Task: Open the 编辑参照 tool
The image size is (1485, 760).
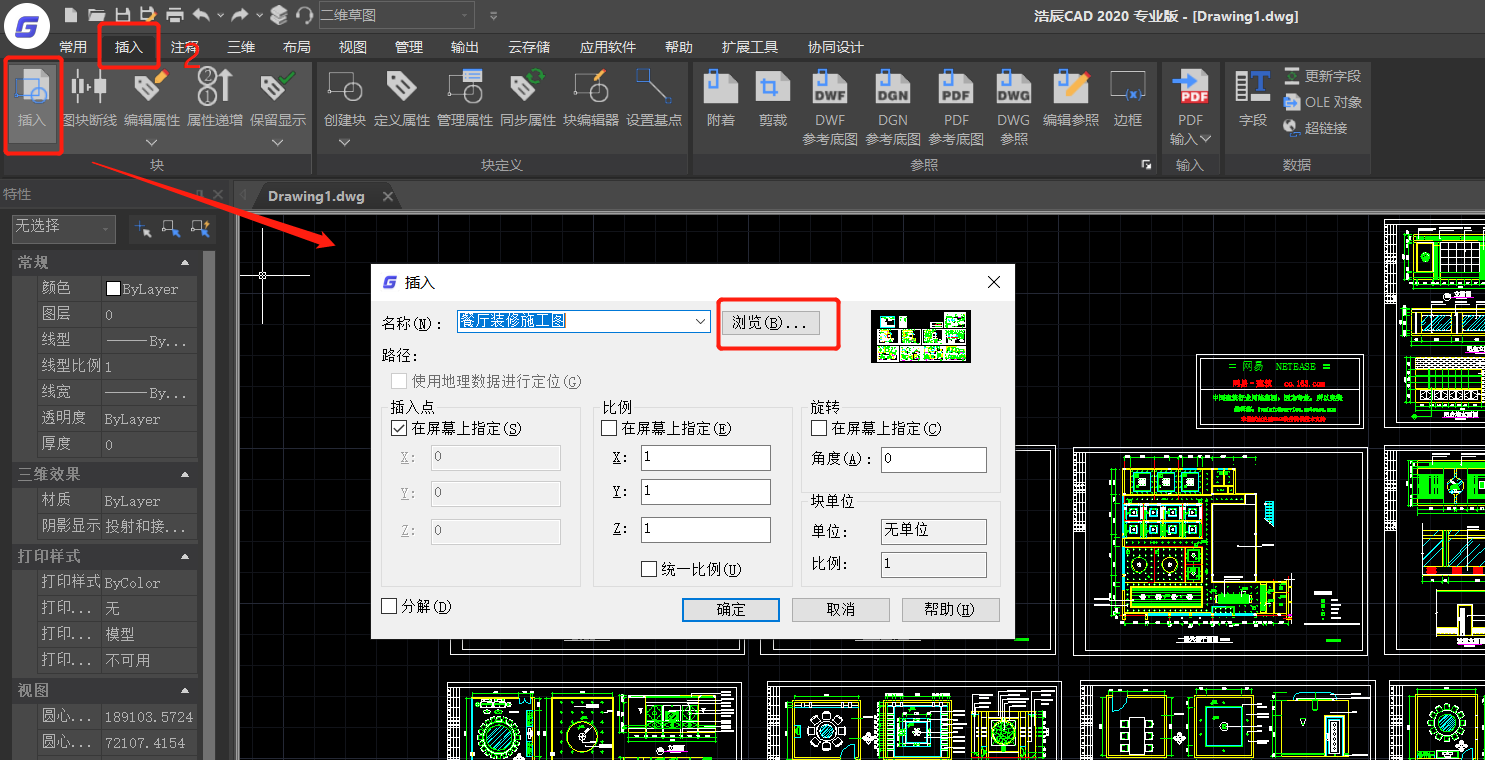Action: point(1071,98)
